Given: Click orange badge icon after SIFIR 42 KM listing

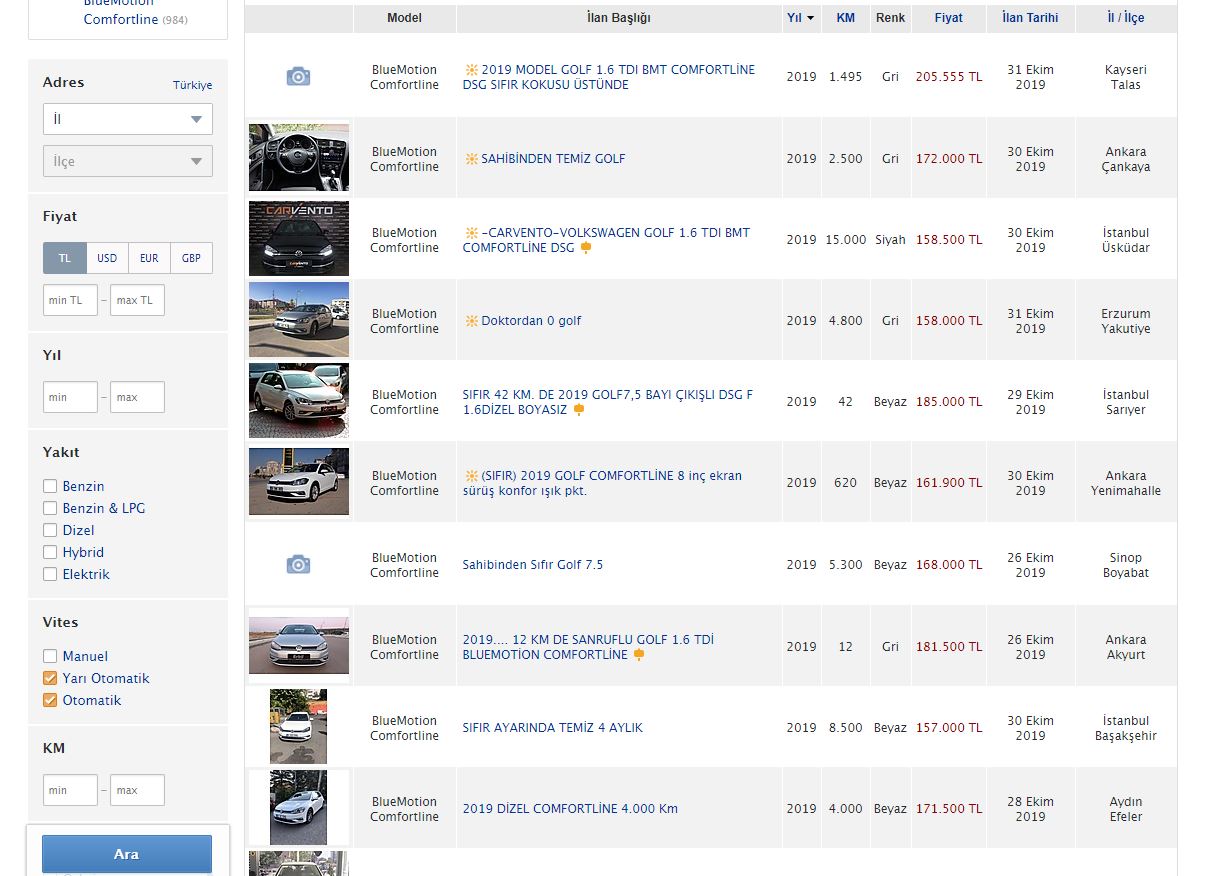Looking at the screenshot, I should (578, 410).
